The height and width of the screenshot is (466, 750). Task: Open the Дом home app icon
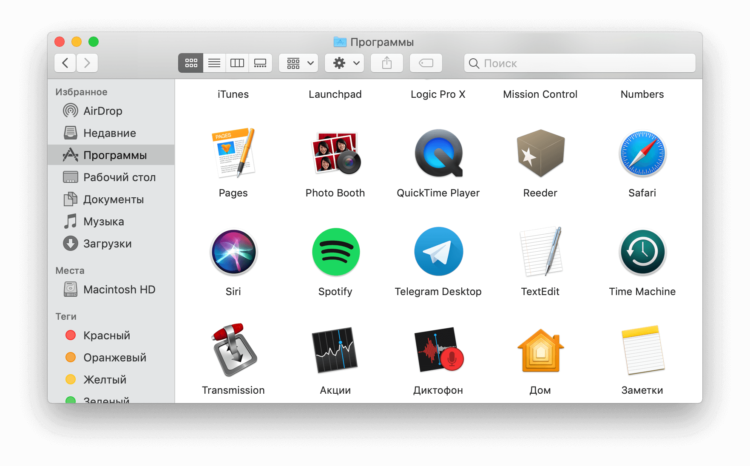pyautogui.click(x=540, y=351)
